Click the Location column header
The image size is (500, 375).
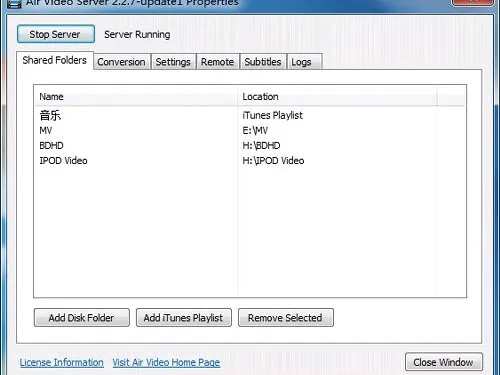[x=337, y=97]
